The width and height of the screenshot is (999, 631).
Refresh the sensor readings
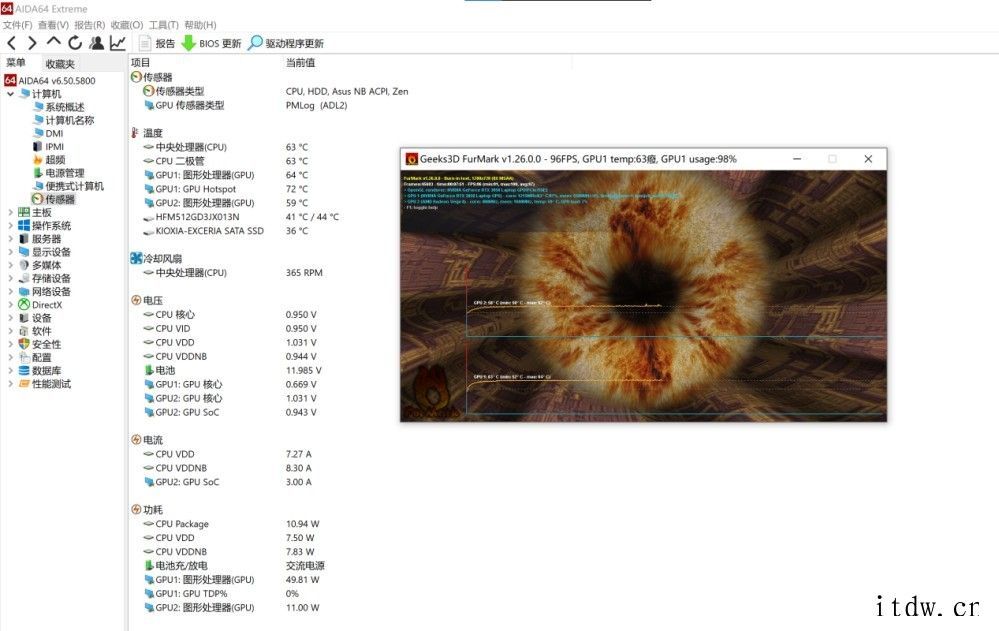[x=75, y=43]
